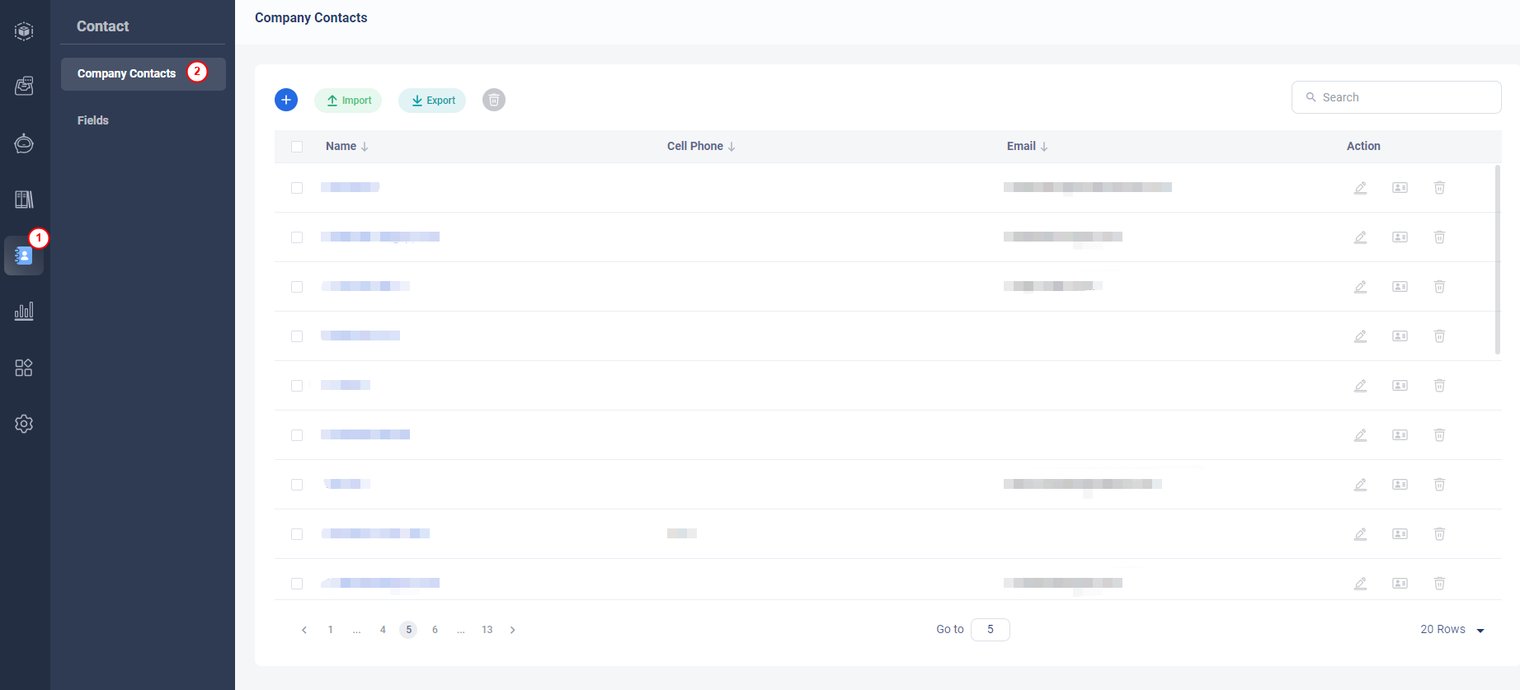Open the apps grid icon in sidebar
Image resolution: width=1520 pixels, height=690 pixels.
click(x=24, y=368)
